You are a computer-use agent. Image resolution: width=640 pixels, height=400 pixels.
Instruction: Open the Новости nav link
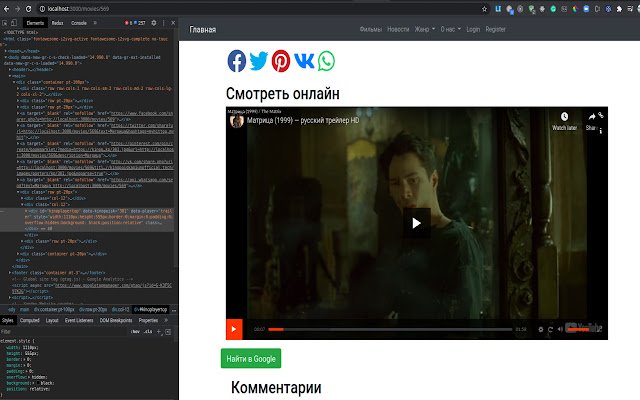pyautogui.click(x=398, y=29)
